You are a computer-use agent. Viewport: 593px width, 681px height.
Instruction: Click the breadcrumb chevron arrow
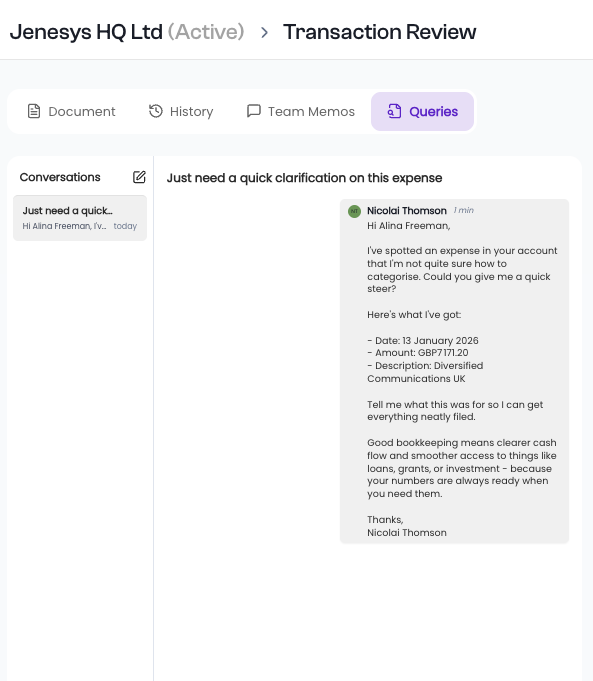point(264,32)
